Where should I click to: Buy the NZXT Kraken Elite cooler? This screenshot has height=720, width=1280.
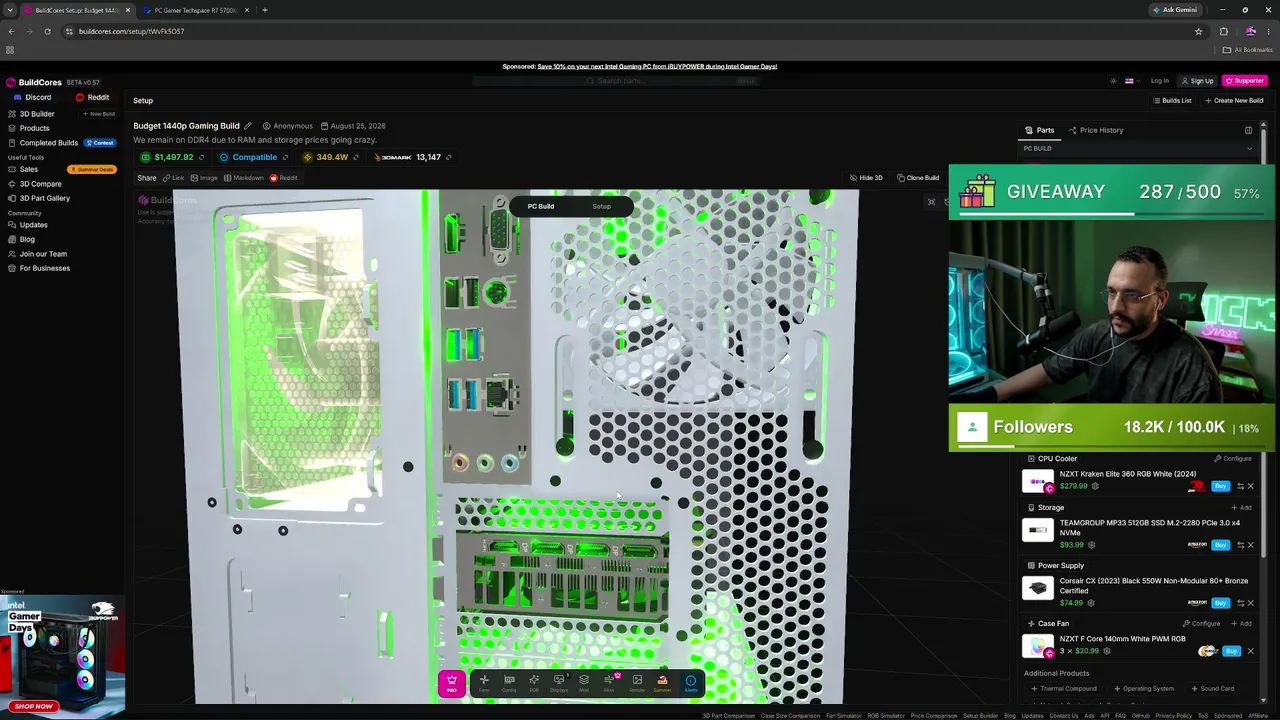point(1220,486)
